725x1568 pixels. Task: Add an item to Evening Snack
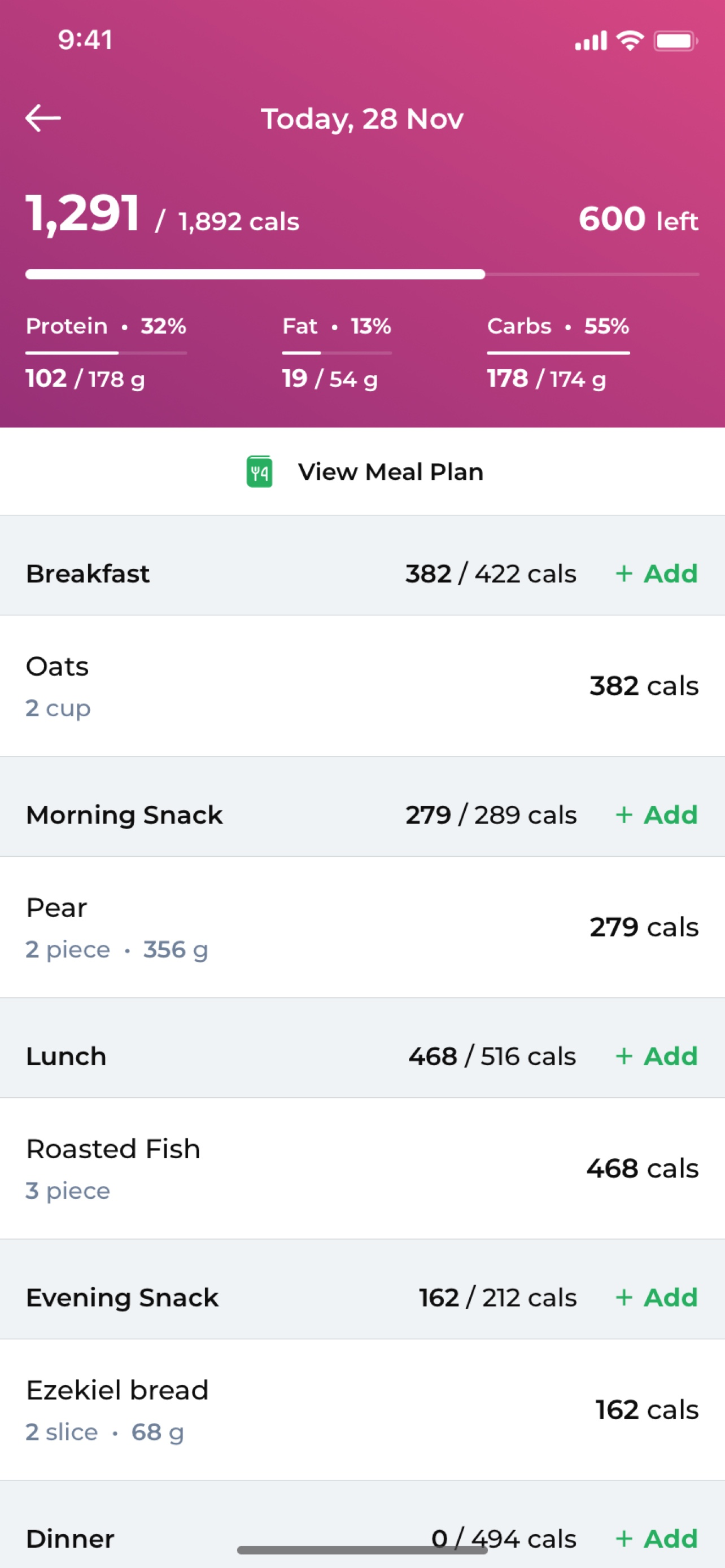click(656, 1297)
